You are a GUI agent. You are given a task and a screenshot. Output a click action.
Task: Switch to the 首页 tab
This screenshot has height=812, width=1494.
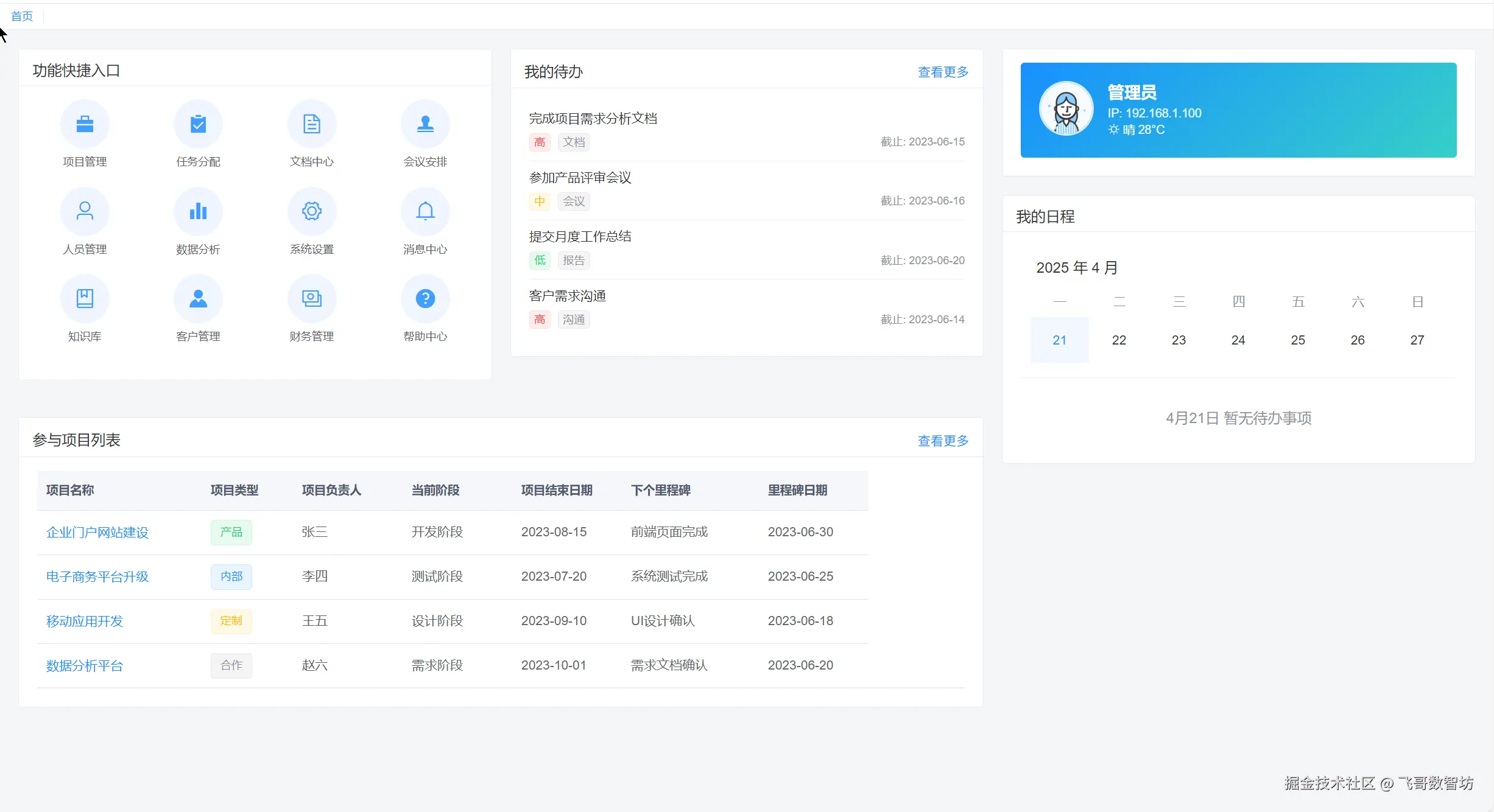click(x=22, y=16)
